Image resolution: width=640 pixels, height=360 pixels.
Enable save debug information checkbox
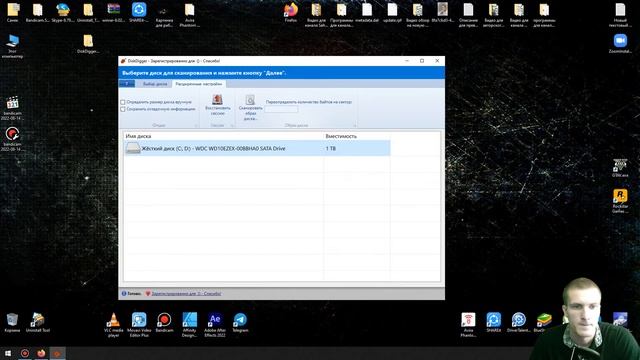click(x=123, y=109)
